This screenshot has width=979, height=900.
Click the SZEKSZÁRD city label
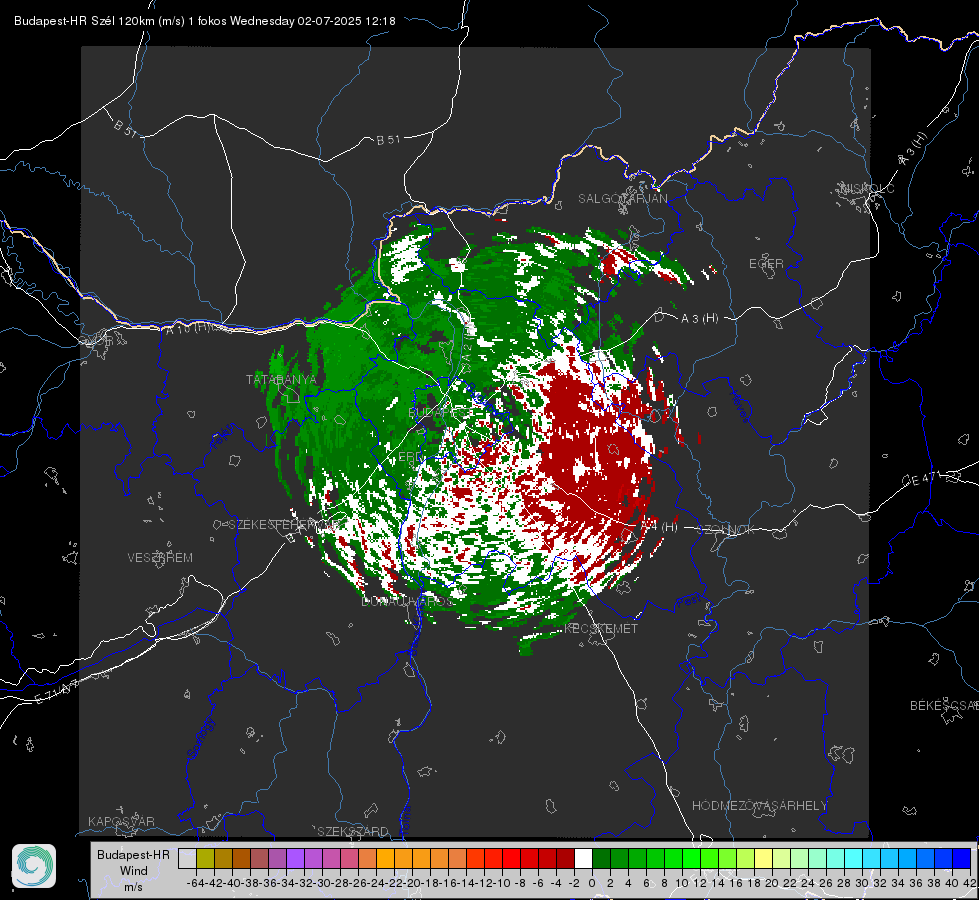point(353,831)
